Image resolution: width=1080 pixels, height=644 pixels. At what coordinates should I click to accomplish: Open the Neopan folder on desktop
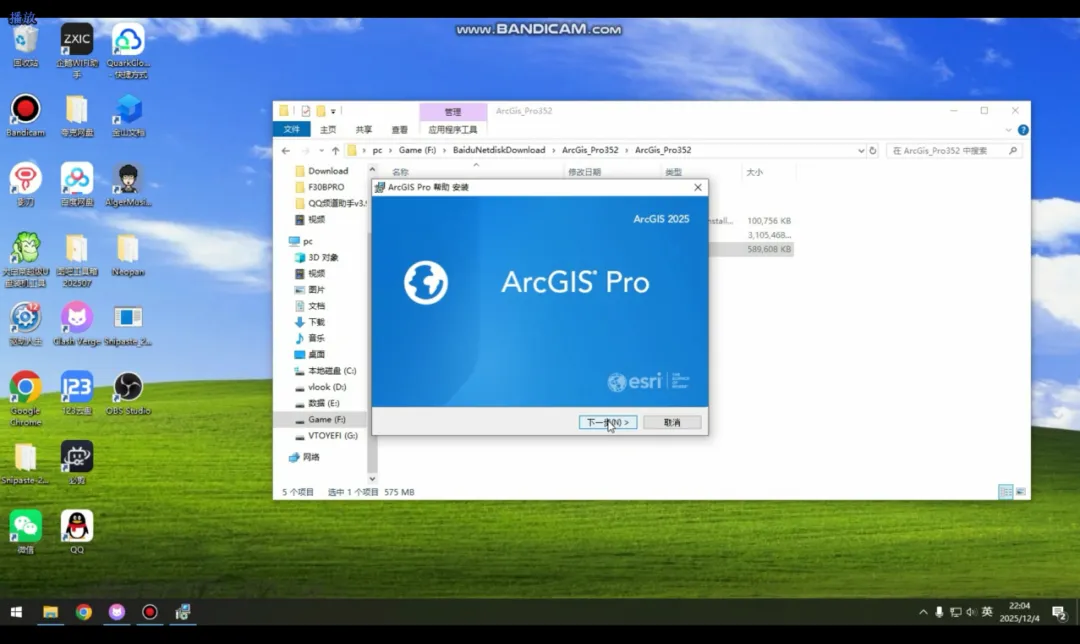point(128,254)
